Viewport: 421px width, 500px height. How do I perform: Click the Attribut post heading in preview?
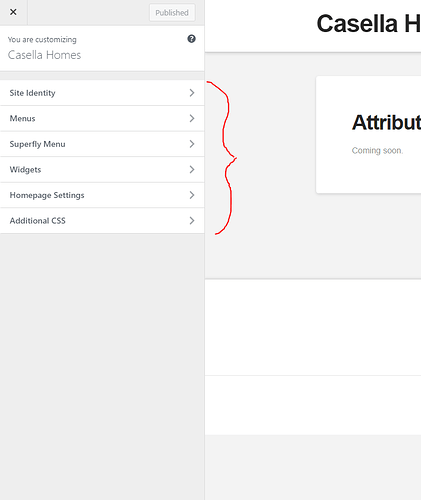[x=386, y=123]
